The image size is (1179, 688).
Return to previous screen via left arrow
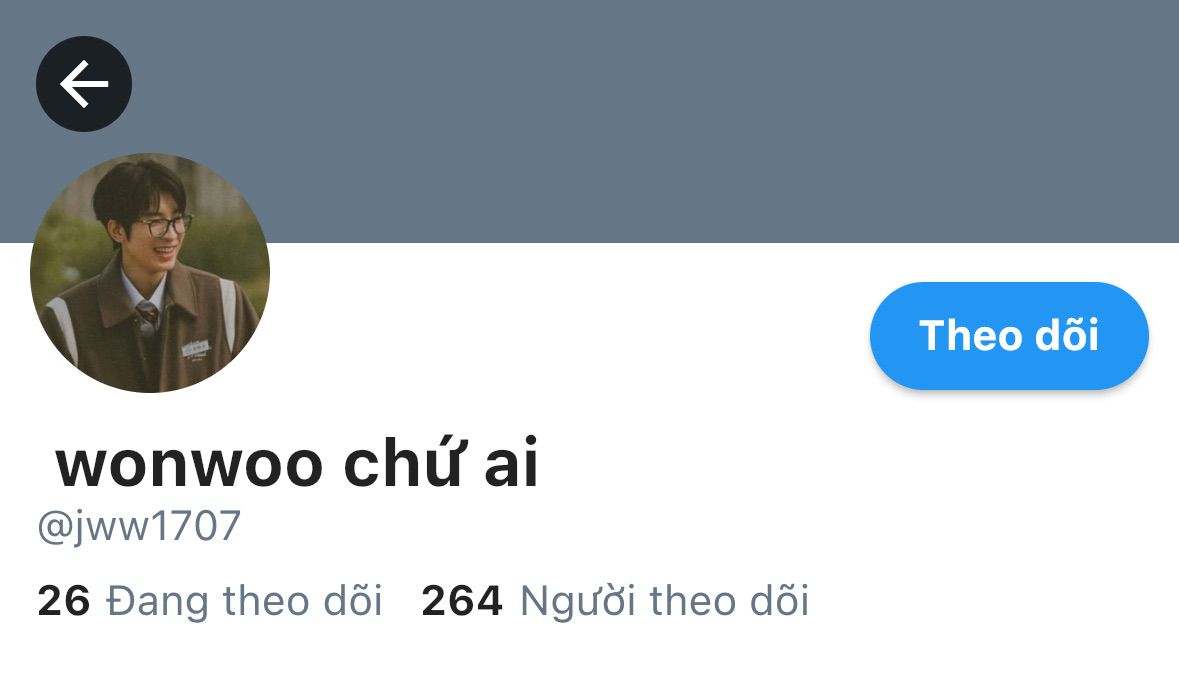coord(83,83)
